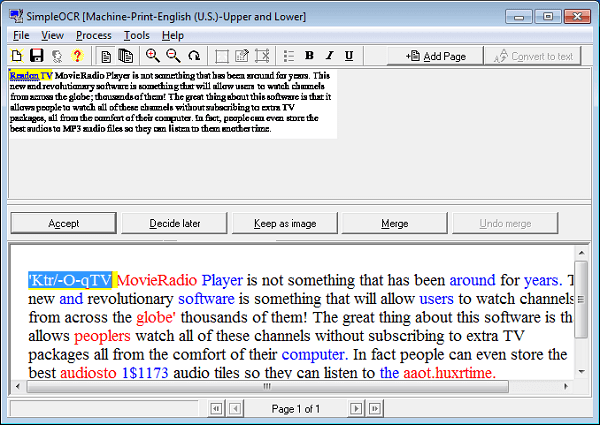Zoom in with the plus magnifier
Screen dimensions: 600x425
tap(153, 56)
